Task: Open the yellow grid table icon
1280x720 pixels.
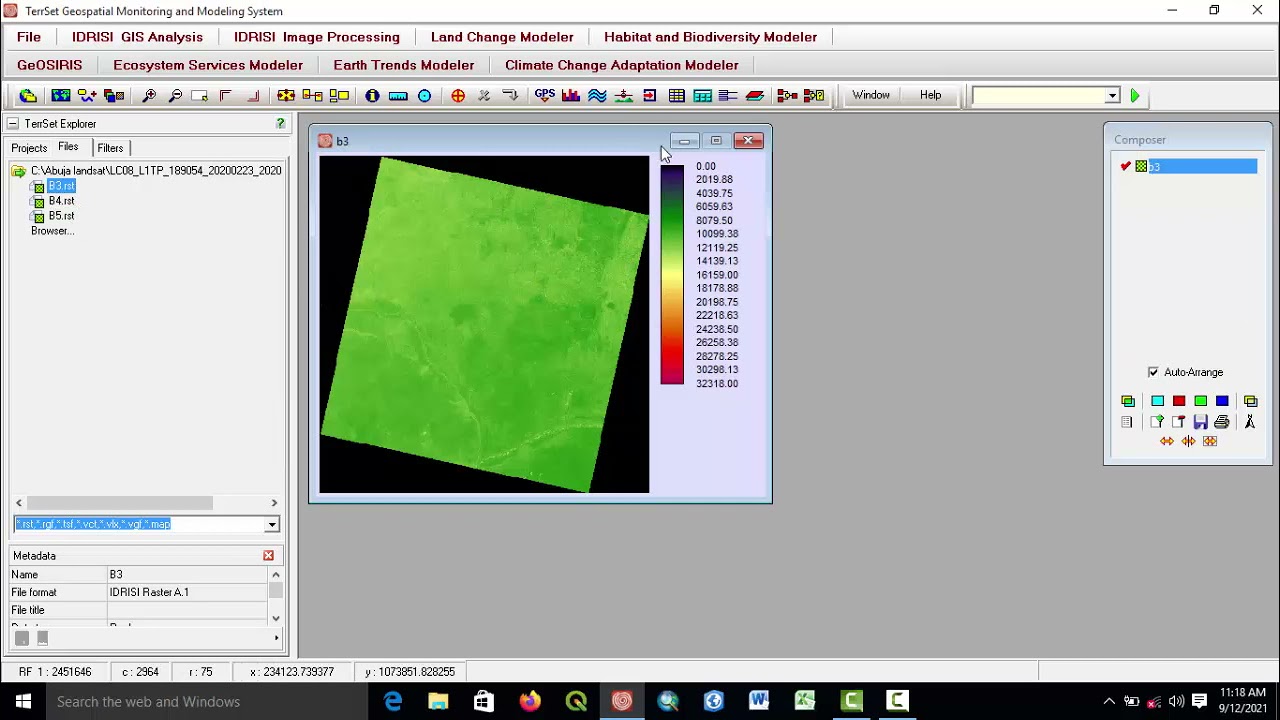Action: pos(677,96)
